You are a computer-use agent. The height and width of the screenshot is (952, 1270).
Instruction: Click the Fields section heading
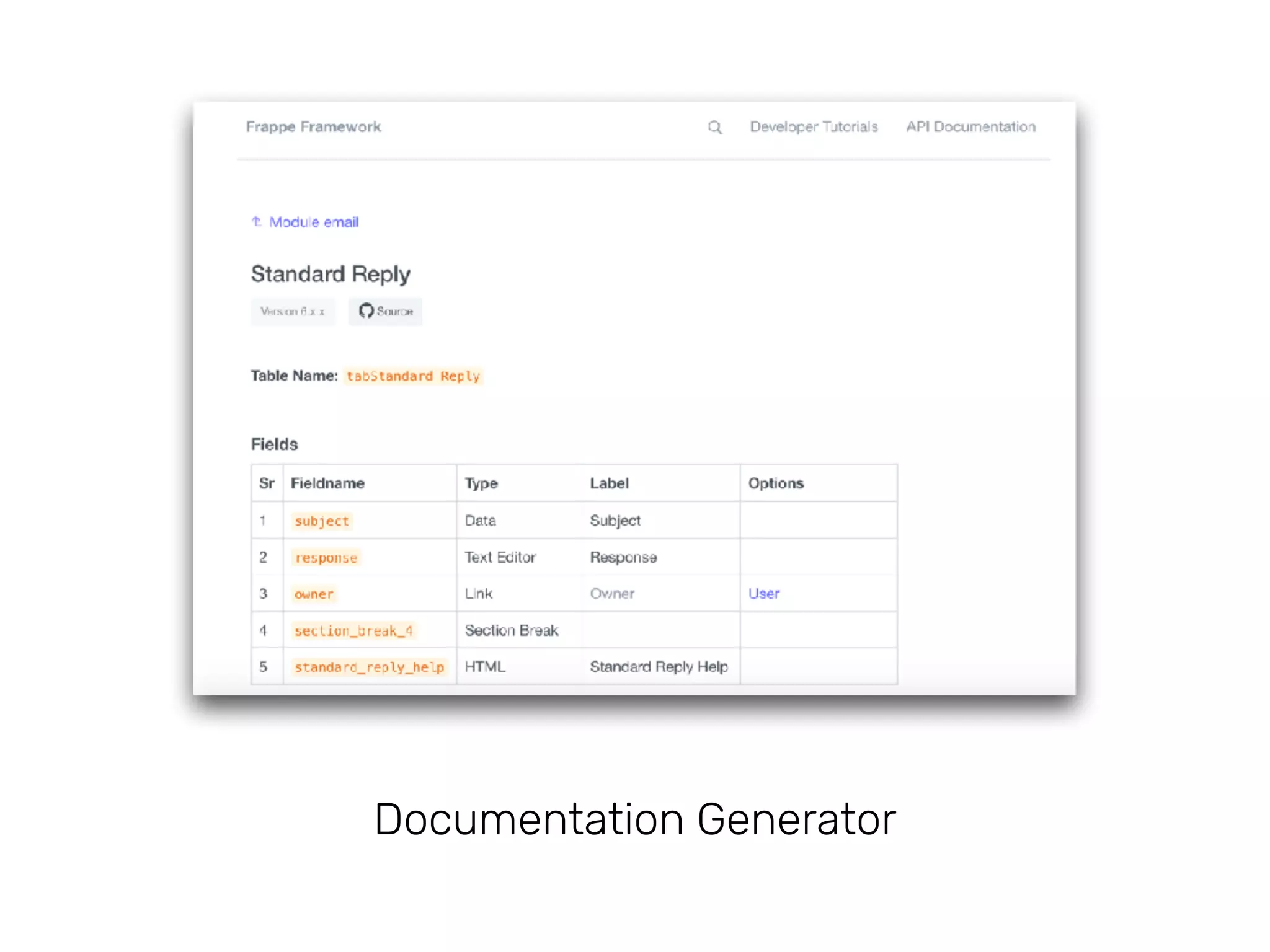pyautogui.click(x=274, y=444)
